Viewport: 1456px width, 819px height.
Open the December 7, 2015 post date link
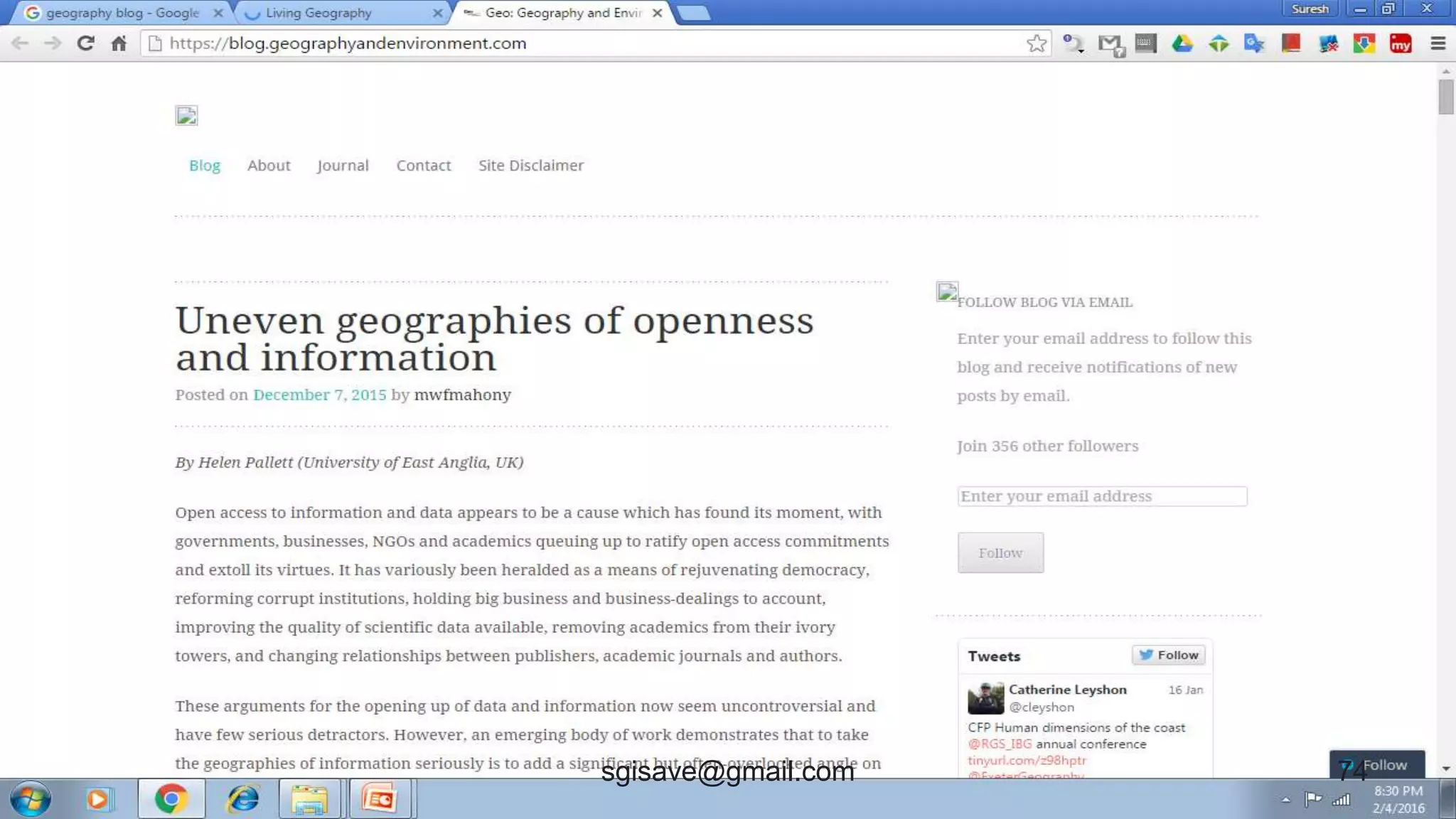point(319,395)
